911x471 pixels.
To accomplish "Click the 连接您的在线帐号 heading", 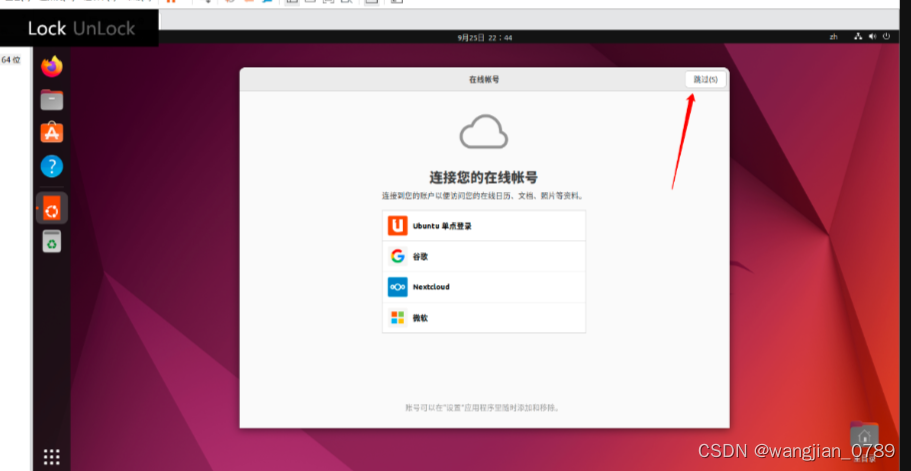I will pos(483,177).
